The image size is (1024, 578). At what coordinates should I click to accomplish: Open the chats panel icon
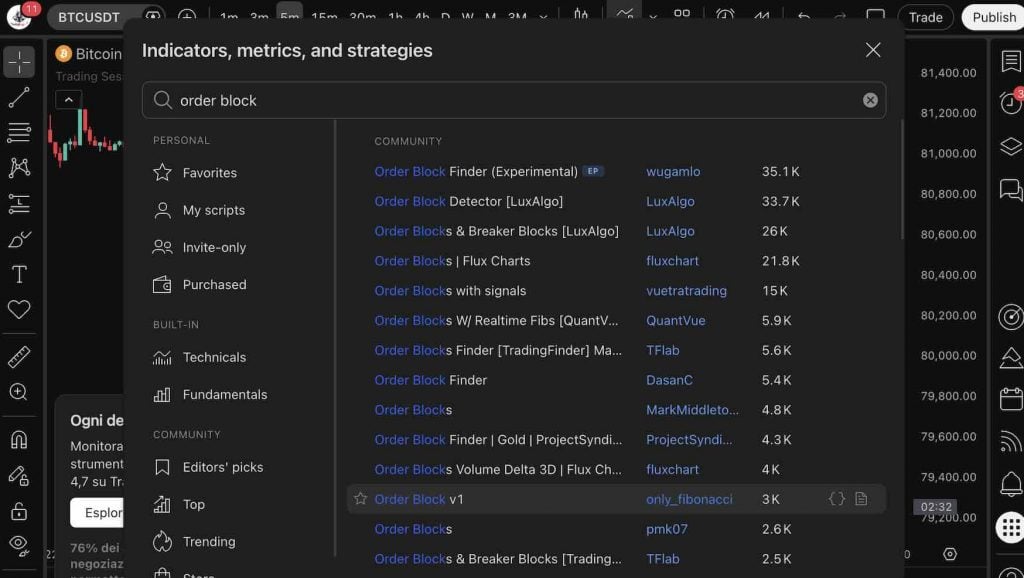1010,189
